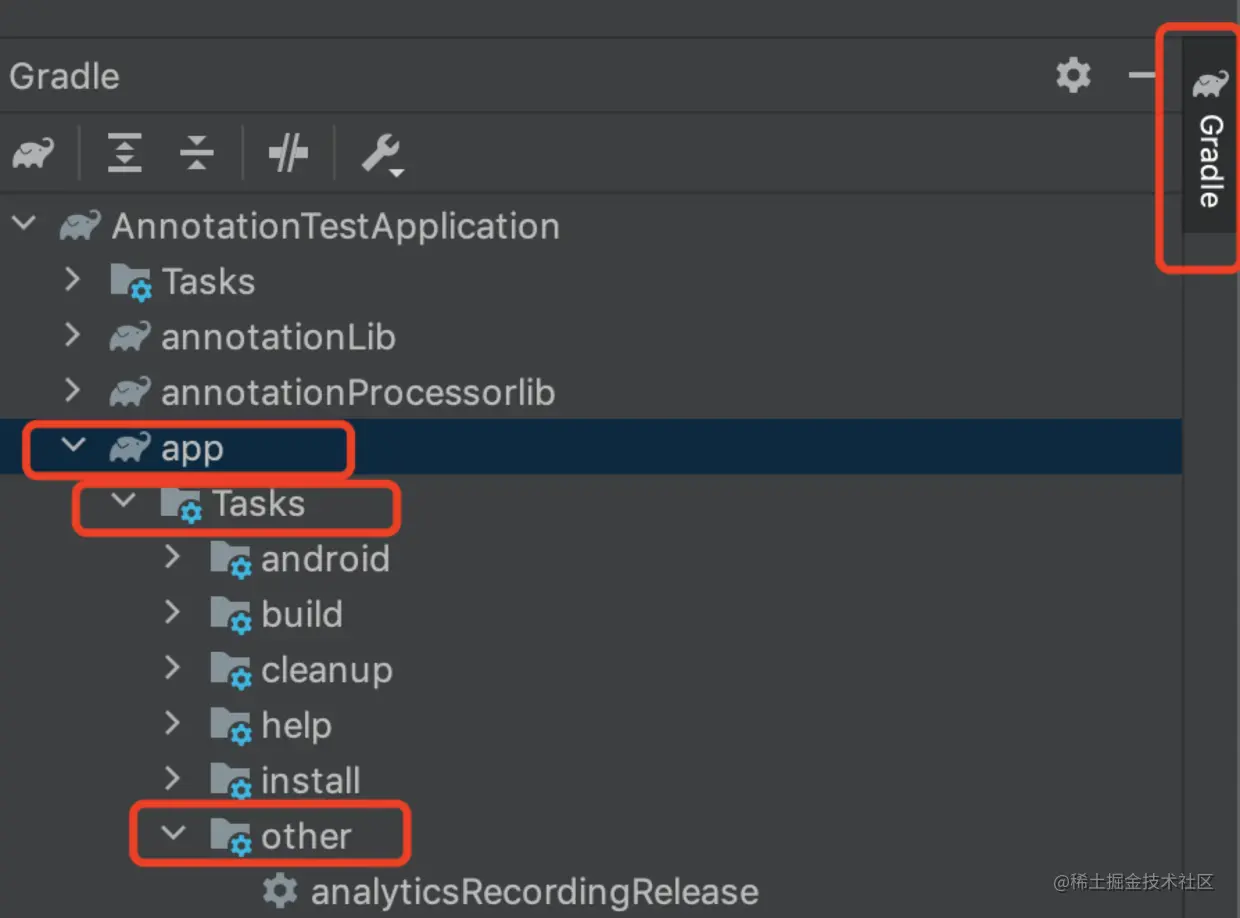Collapse the app module node
Screen dimensions: 1240x918
(x=73, y=446)
